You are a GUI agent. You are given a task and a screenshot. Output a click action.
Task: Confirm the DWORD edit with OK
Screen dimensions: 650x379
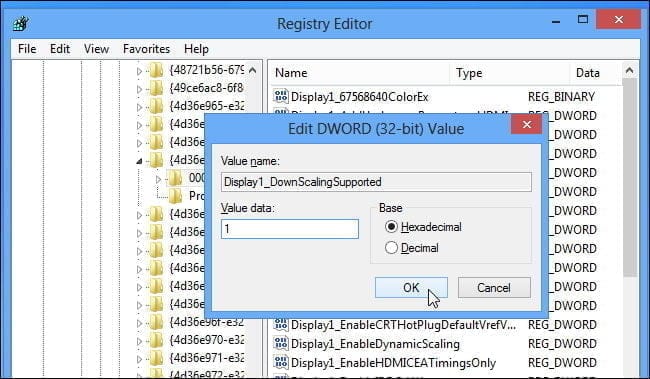[411, 287]
